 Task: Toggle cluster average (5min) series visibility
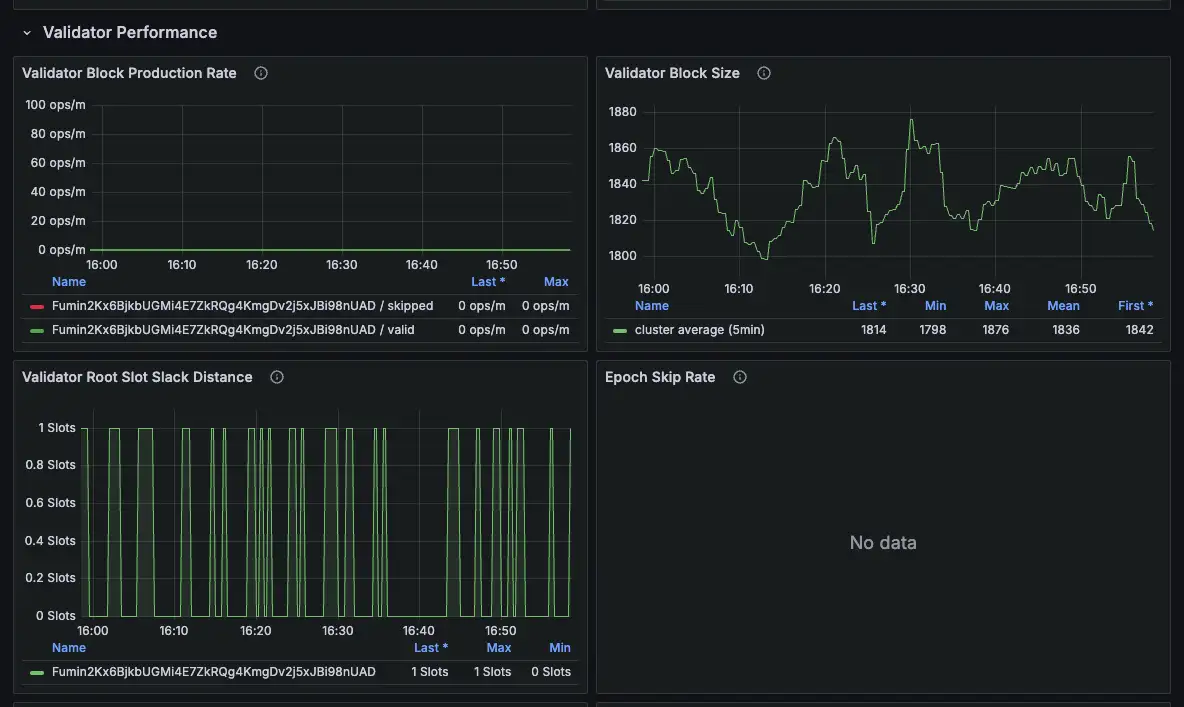tap(699, 329)
